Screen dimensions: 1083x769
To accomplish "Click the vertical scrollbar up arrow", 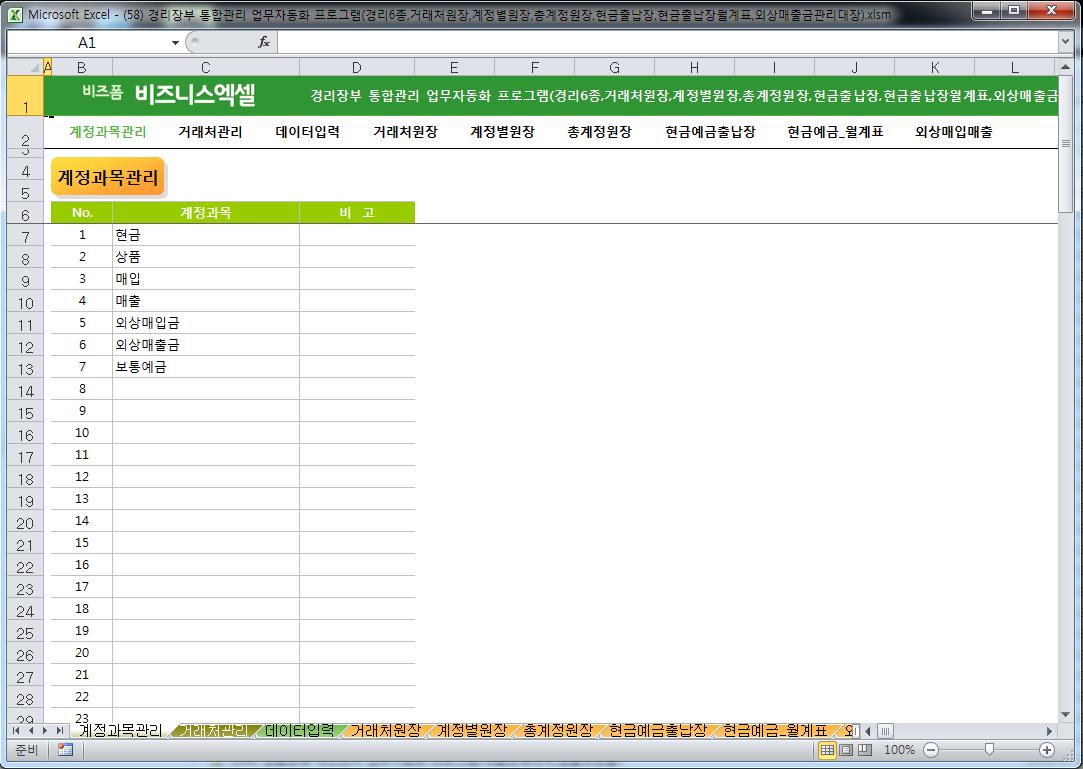I will [x=1065, y=68].
